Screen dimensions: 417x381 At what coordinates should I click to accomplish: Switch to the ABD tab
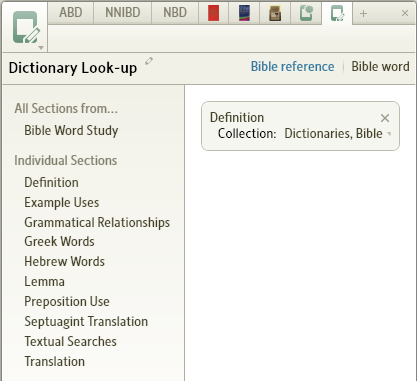(71, 13)
